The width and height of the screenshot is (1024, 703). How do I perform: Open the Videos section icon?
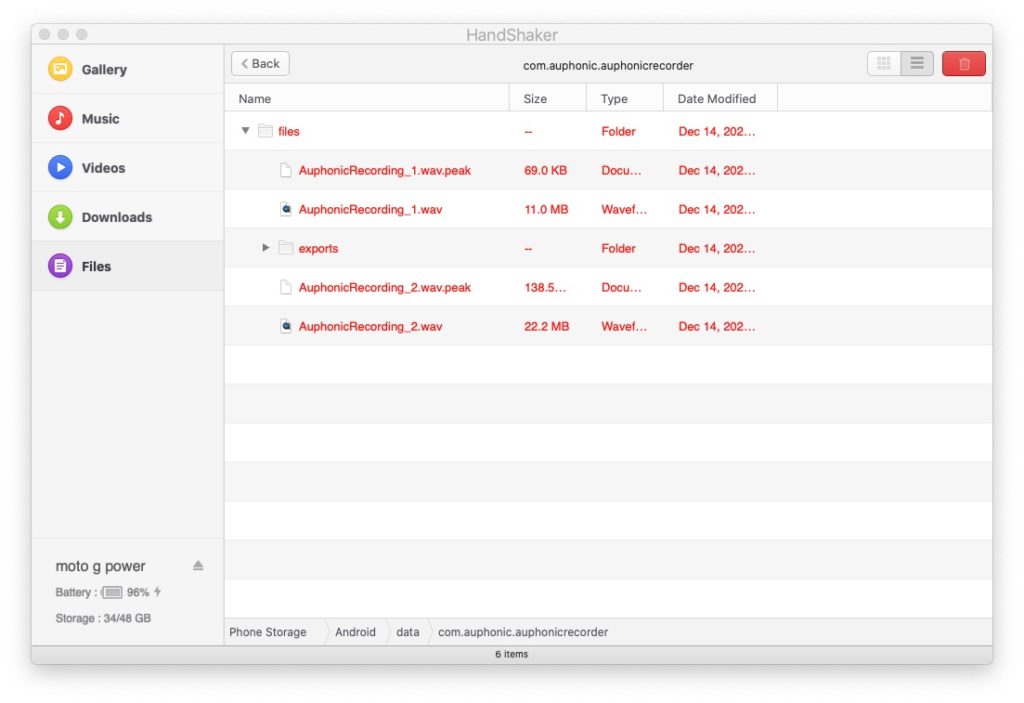click(x=60, y=167)
